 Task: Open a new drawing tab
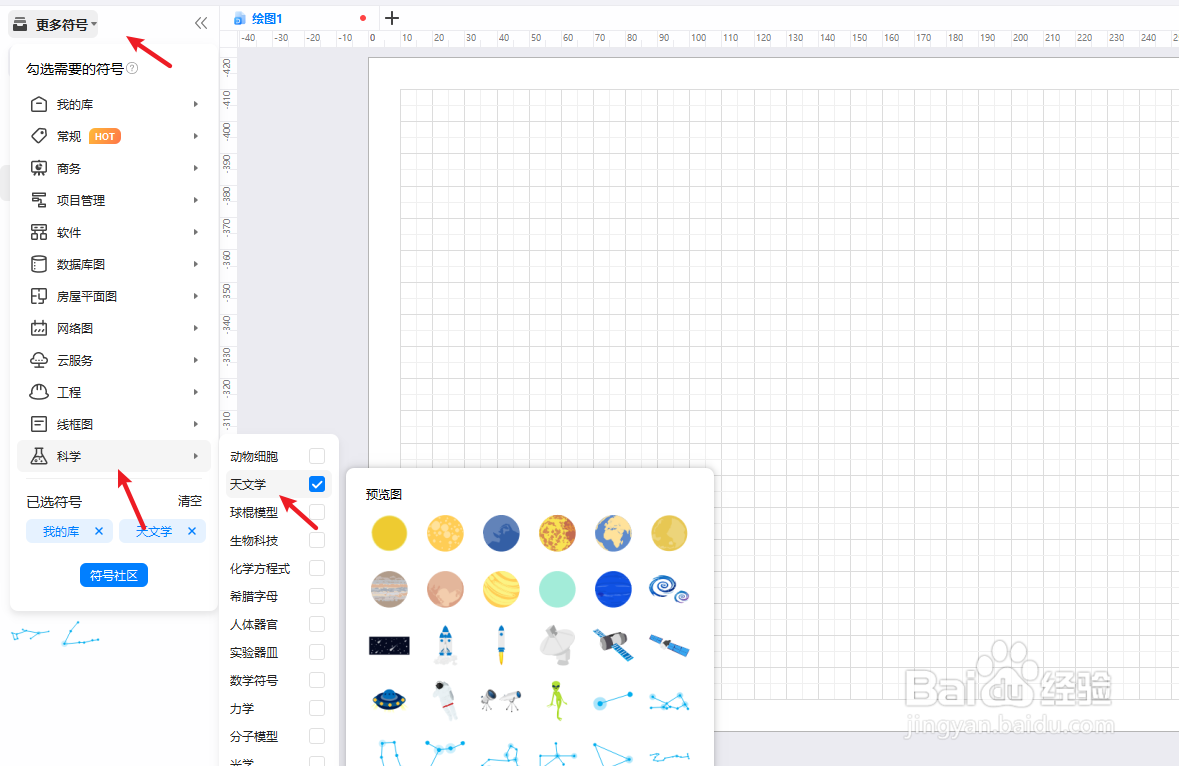tap(391, 17)
